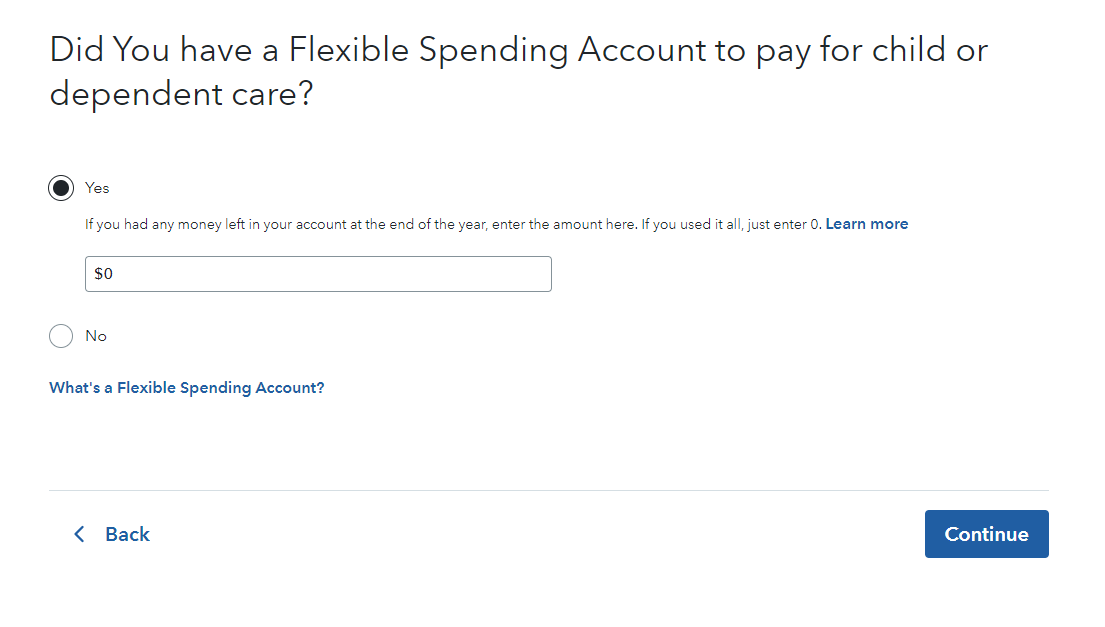This screenshot has height=627, width=1105.
Task: Click the filled radio circle next to Yes
Action: [61, 188]
